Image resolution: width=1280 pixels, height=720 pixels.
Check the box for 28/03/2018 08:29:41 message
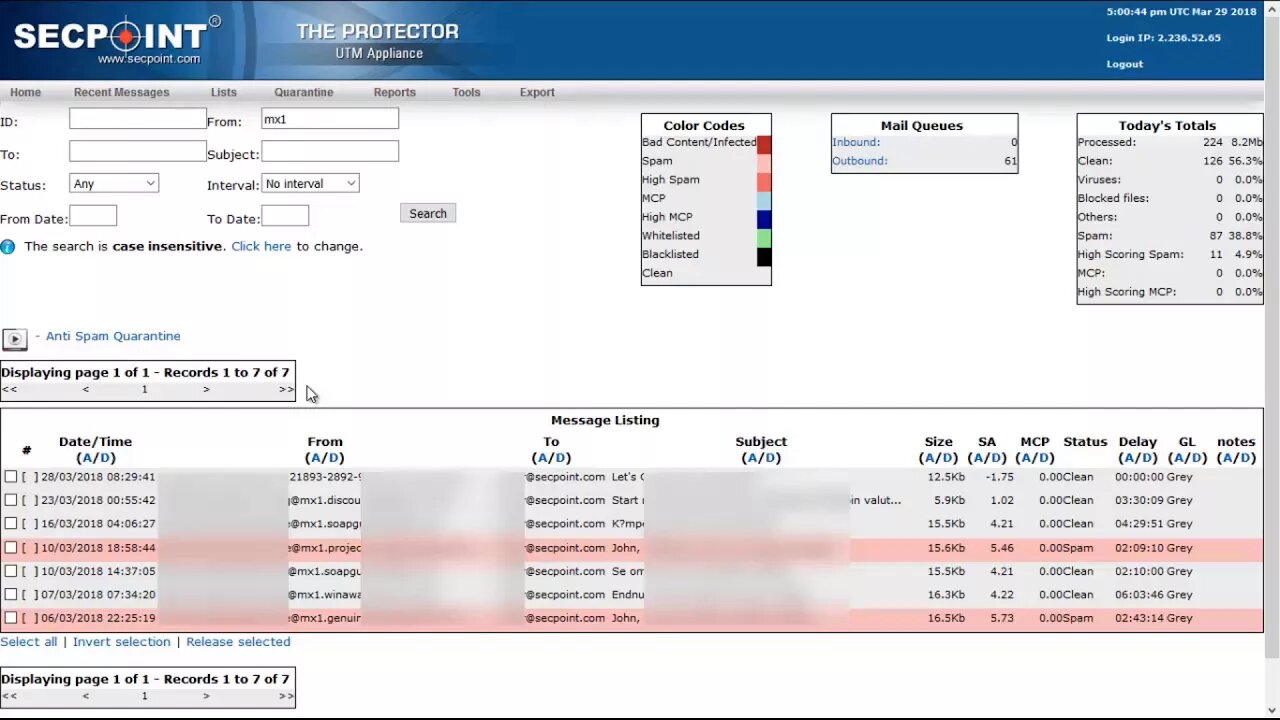[11, 477]
